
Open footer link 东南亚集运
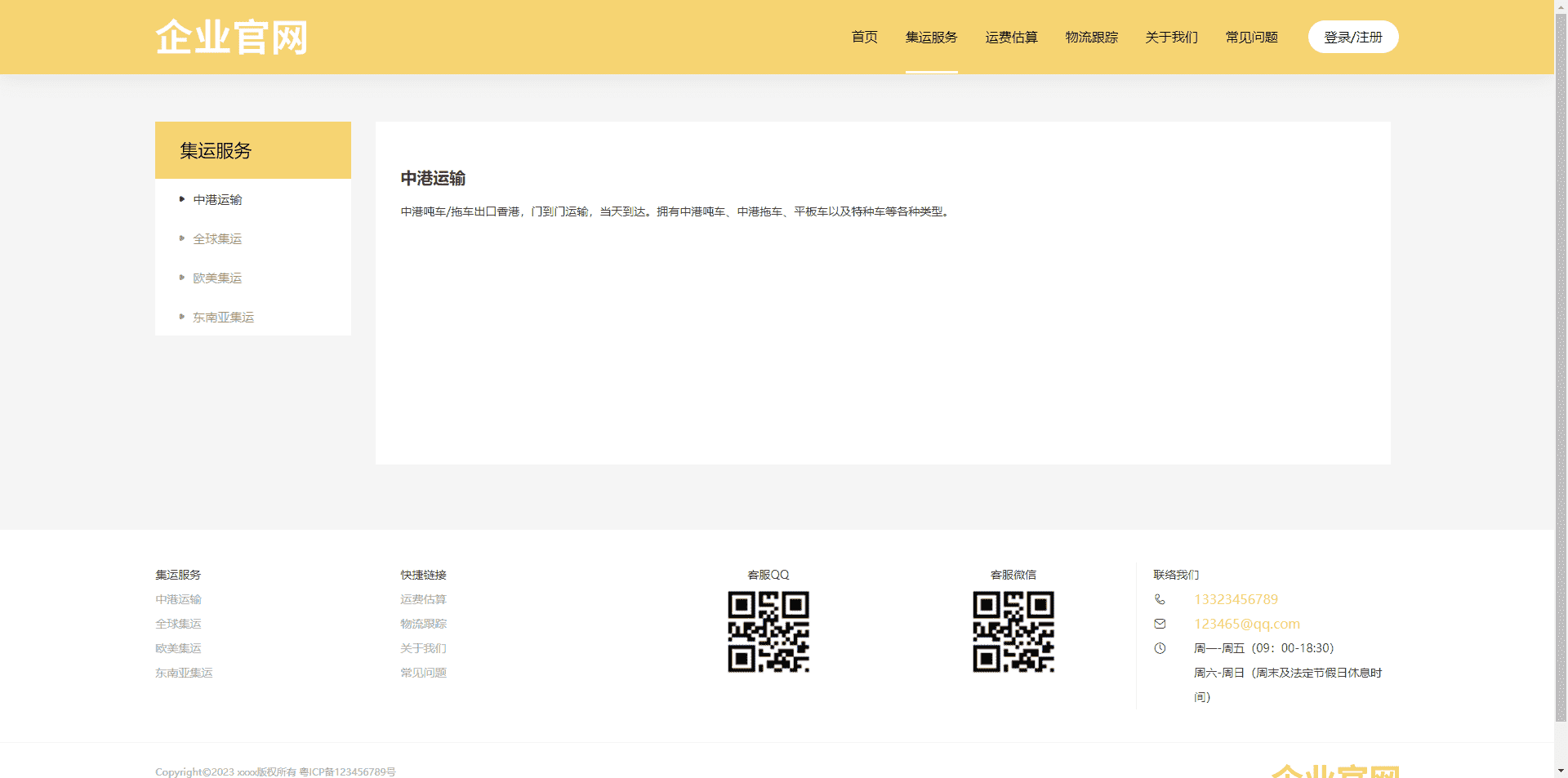tap(184, 673)
